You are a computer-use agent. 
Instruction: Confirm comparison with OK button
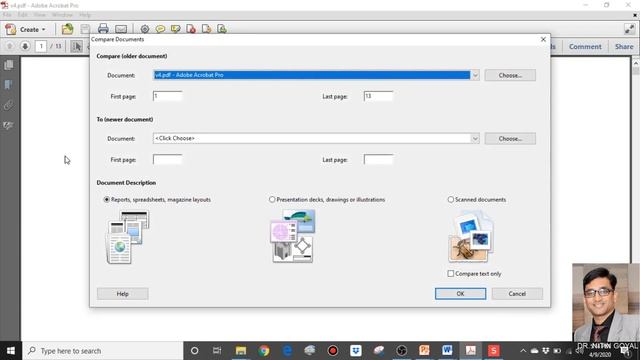pos(460,294)
